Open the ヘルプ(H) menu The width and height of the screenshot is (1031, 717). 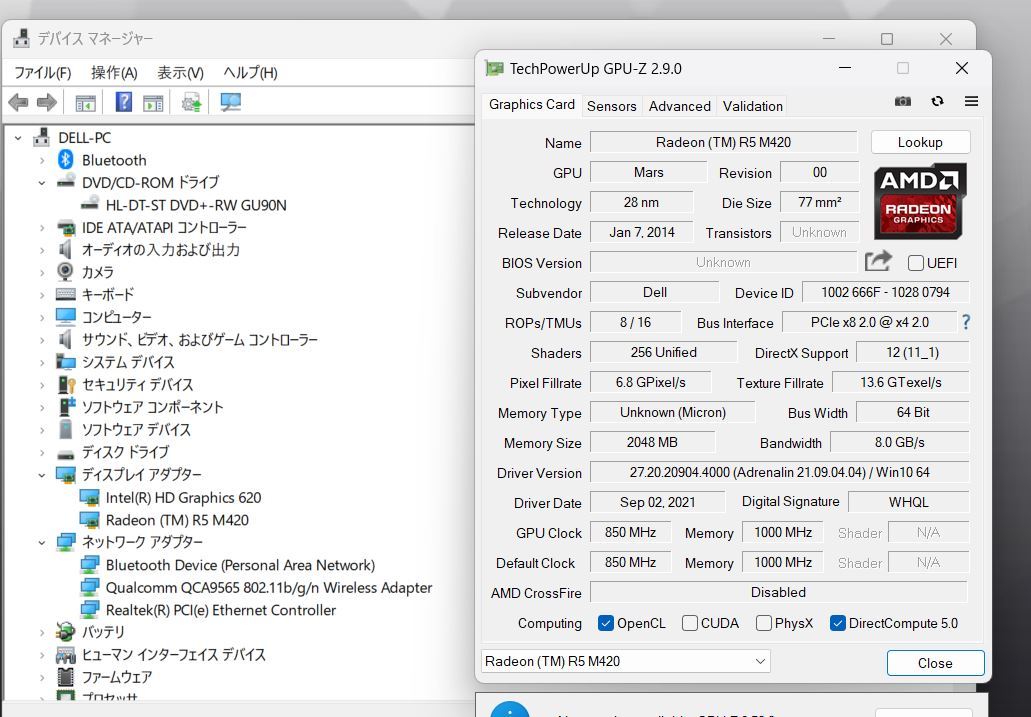(x=251, y=72)
